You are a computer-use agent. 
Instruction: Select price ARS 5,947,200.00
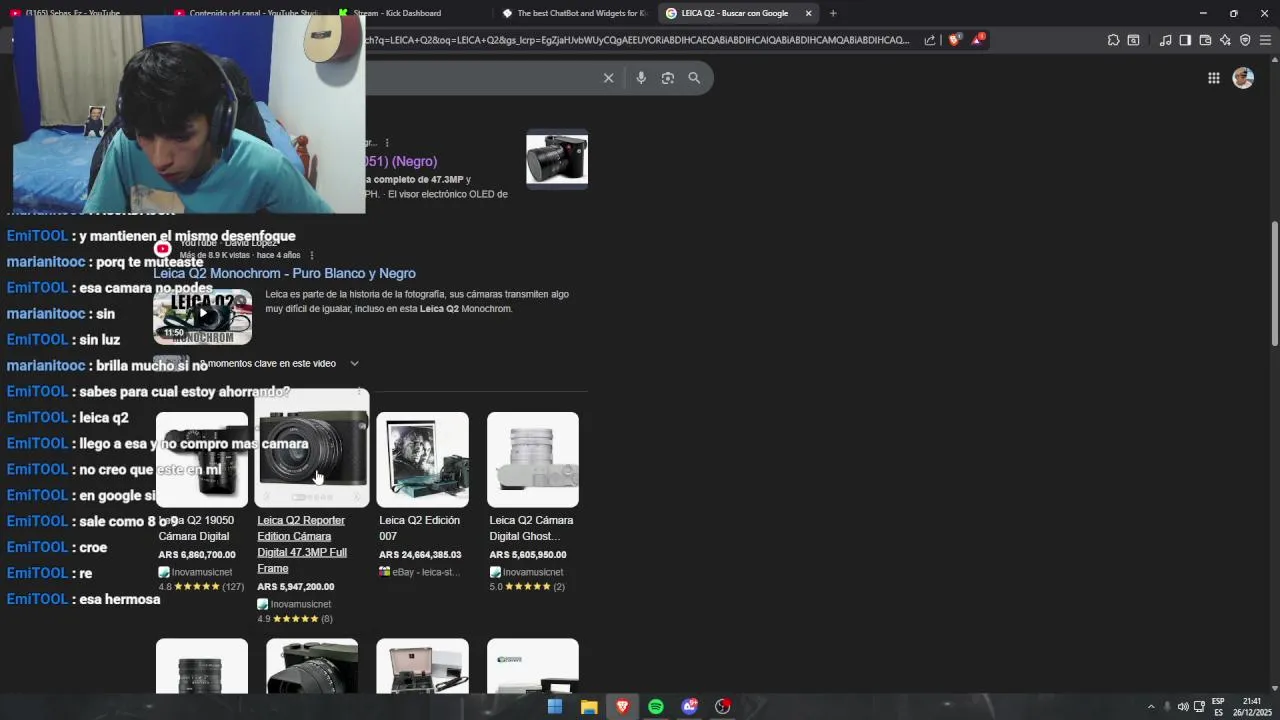(296, 587)
